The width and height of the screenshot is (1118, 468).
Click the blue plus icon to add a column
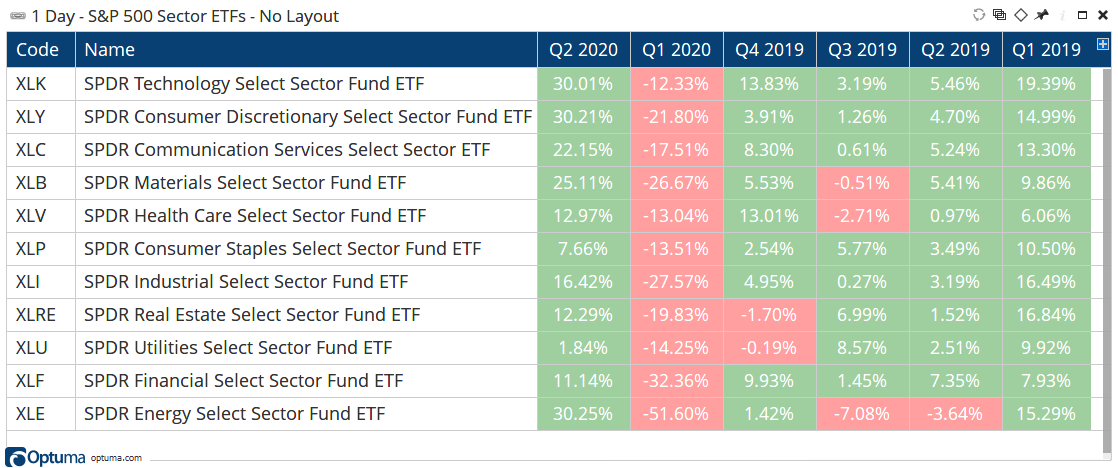click(x=1102, y=45)
